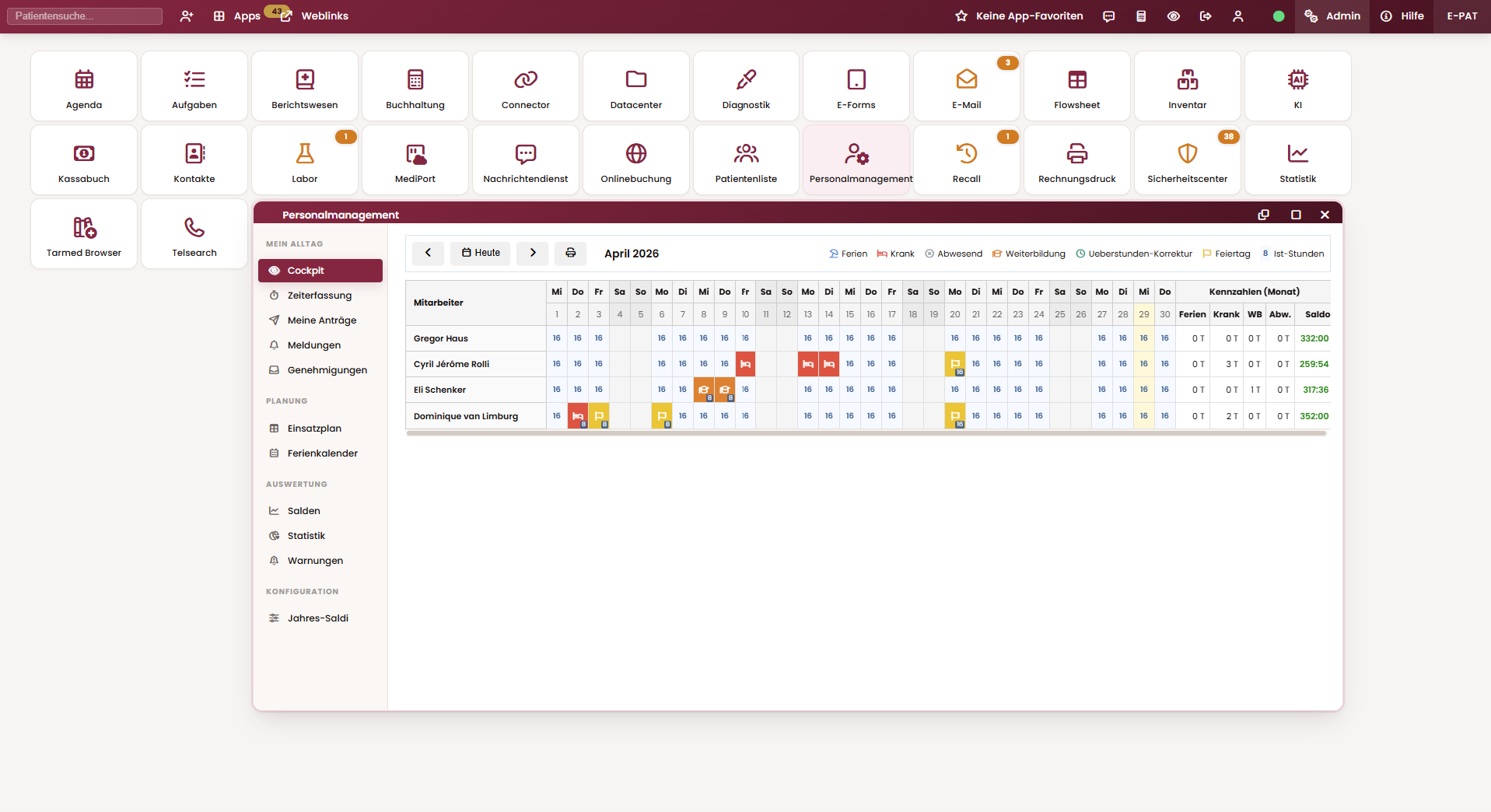Open the Kassabuch app tile
Viewport: 1491px width, 812px height.
tap(84, 160)
